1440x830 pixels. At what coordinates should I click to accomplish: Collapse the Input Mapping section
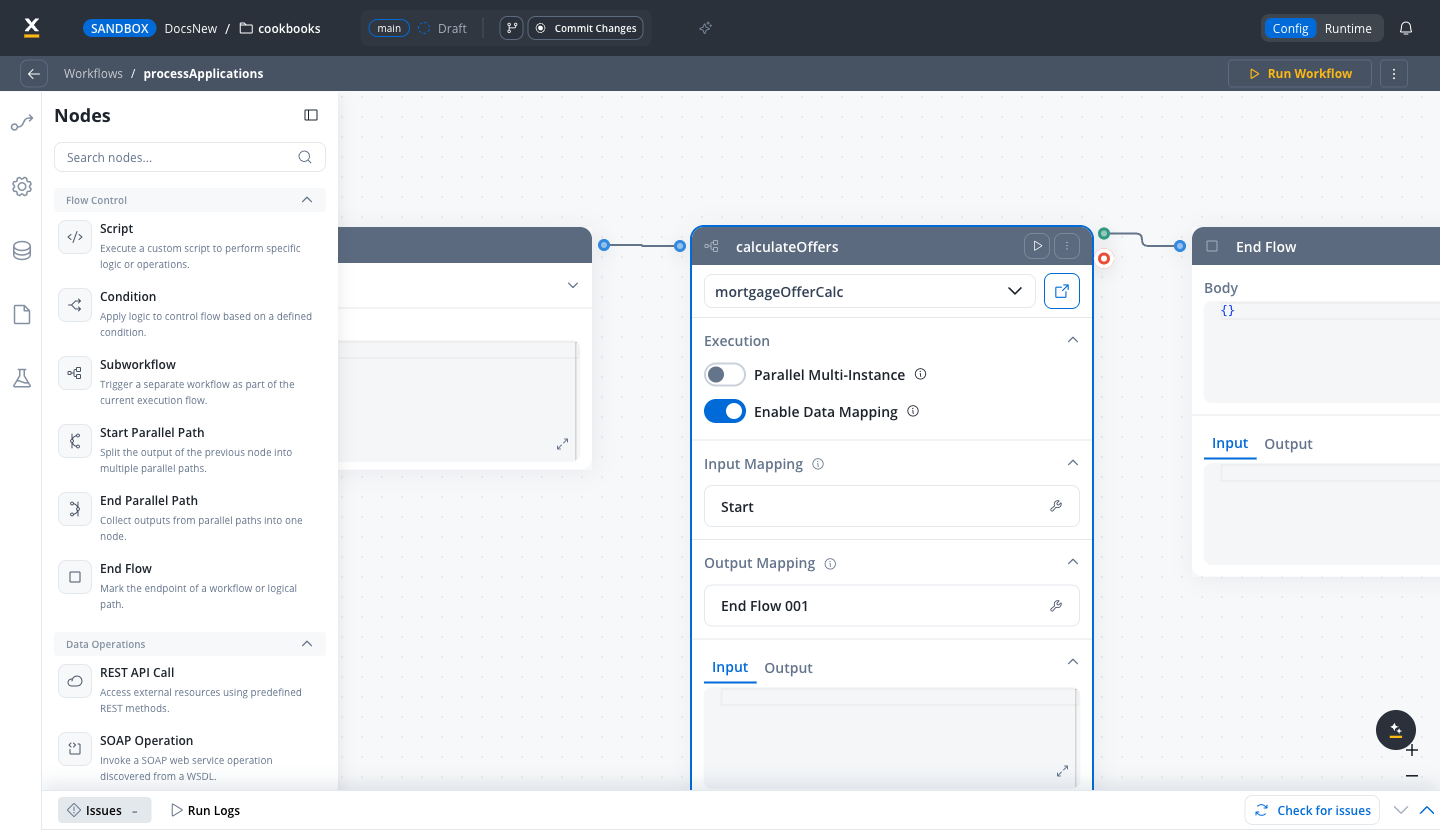(1072, 463)
